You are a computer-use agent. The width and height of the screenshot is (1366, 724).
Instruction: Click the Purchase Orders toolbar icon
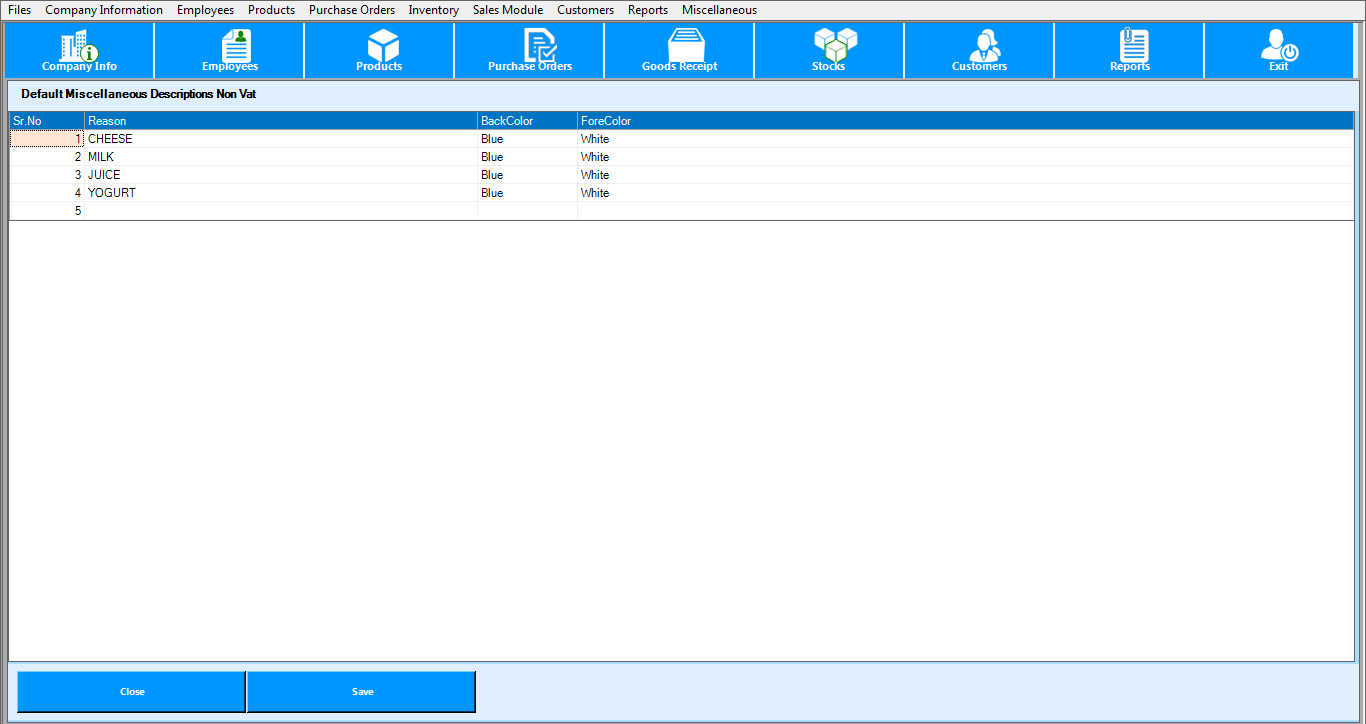[x=529, y=50]
